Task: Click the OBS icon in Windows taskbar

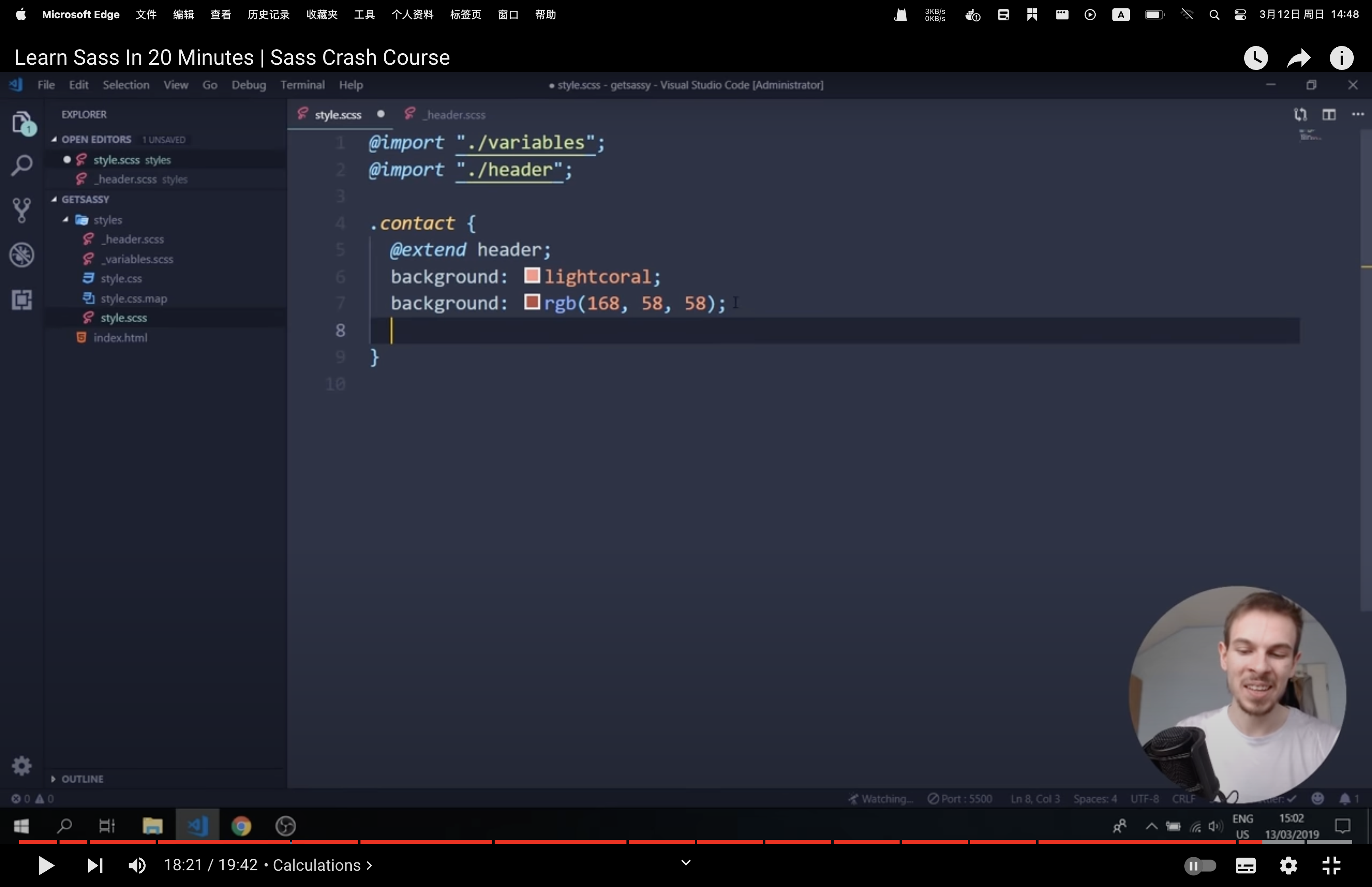Action: [285, 827]
